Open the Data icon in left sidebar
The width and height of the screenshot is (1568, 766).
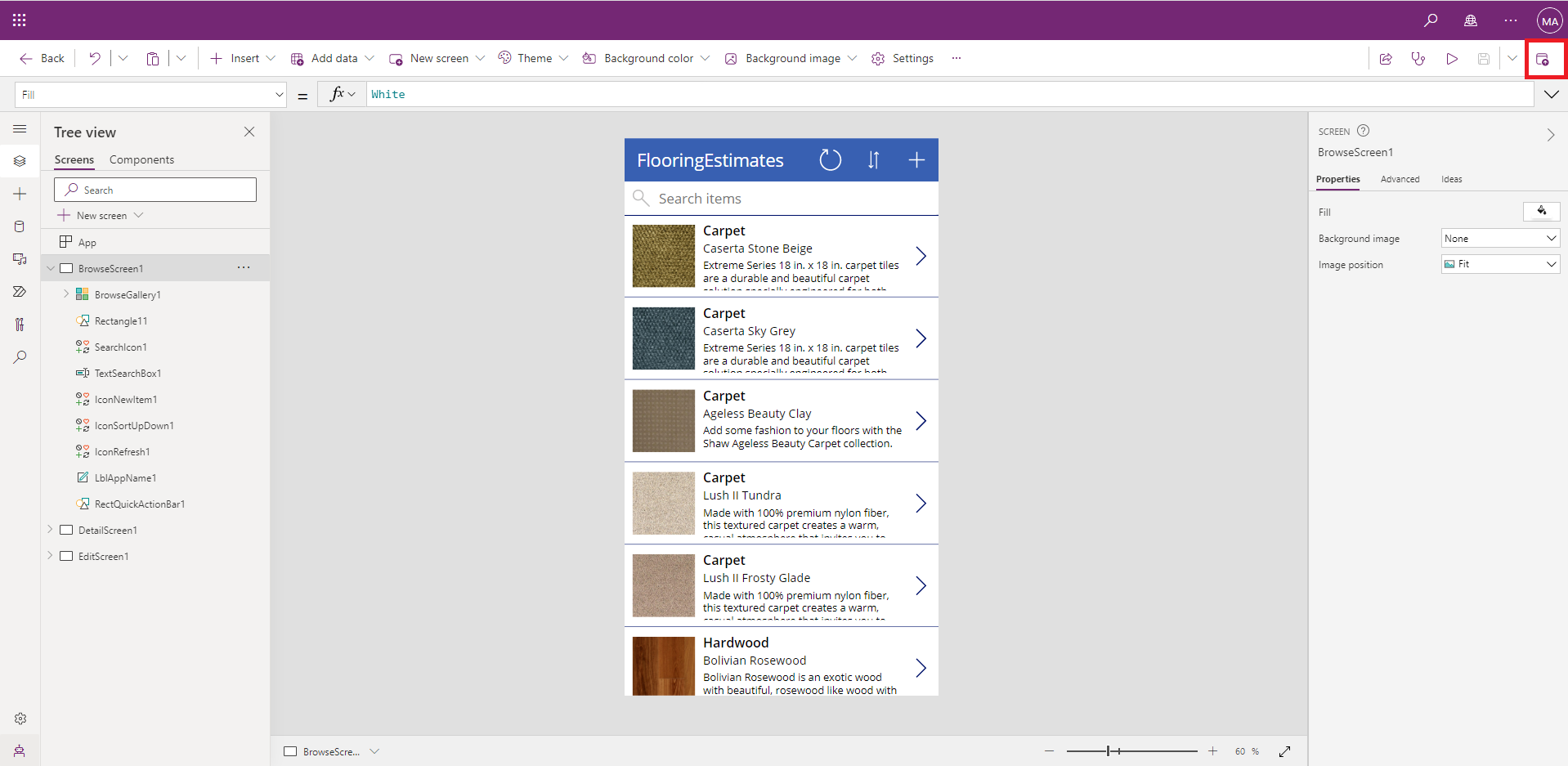20,226
